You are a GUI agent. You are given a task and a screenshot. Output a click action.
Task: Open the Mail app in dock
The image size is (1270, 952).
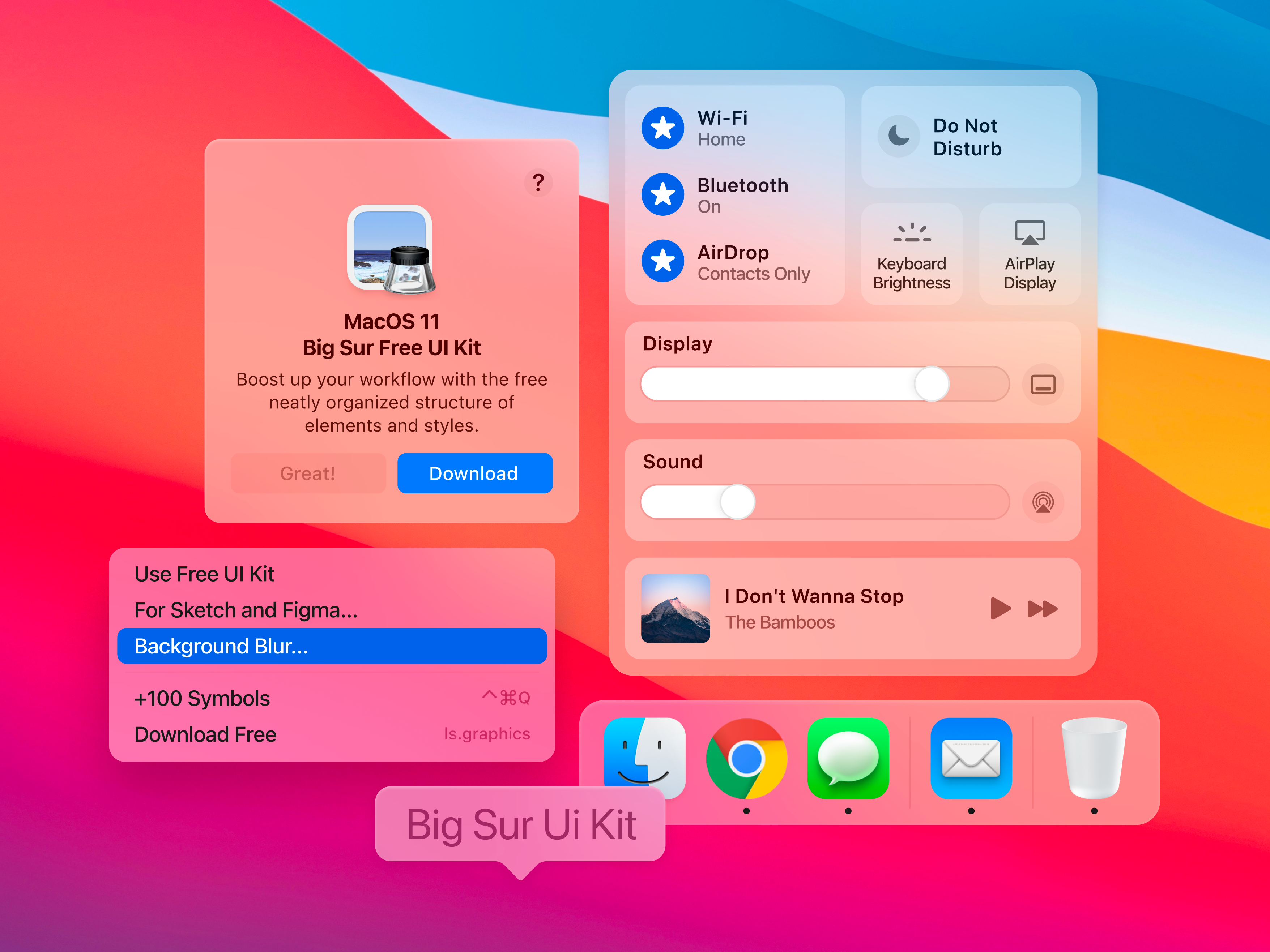tap(970, 758)
